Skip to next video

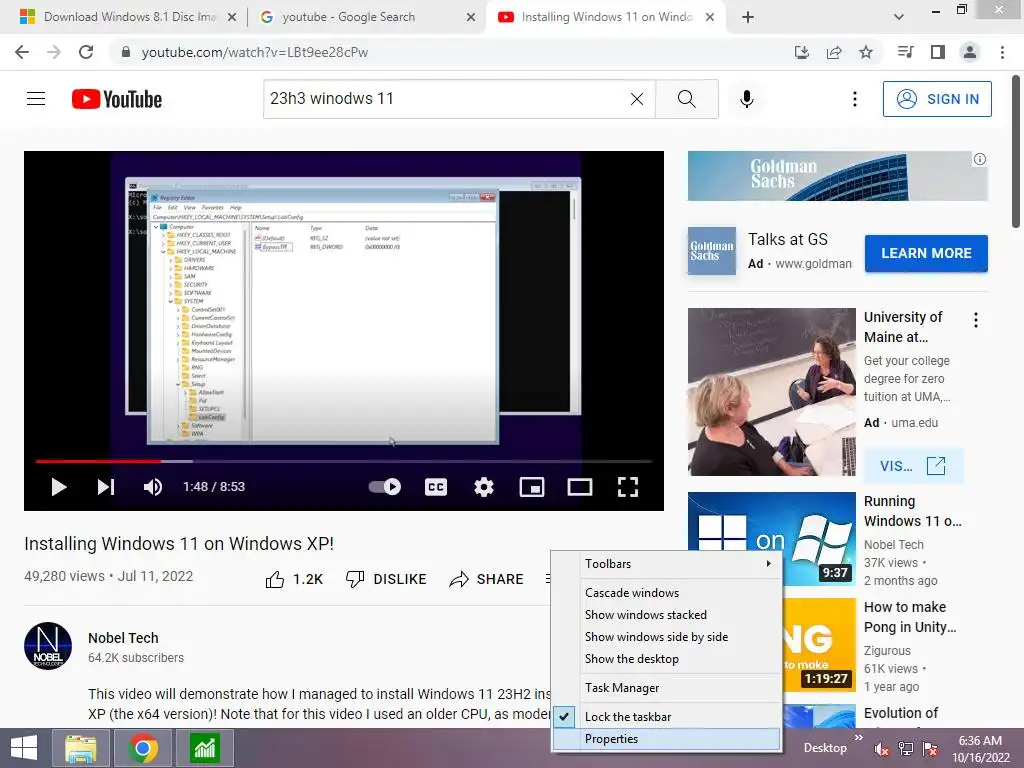pos(106,487)
